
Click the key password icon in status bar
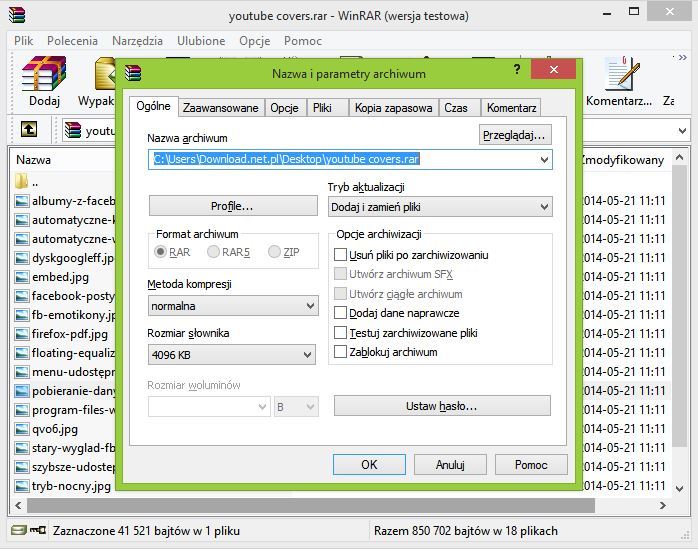coord(38,530)
